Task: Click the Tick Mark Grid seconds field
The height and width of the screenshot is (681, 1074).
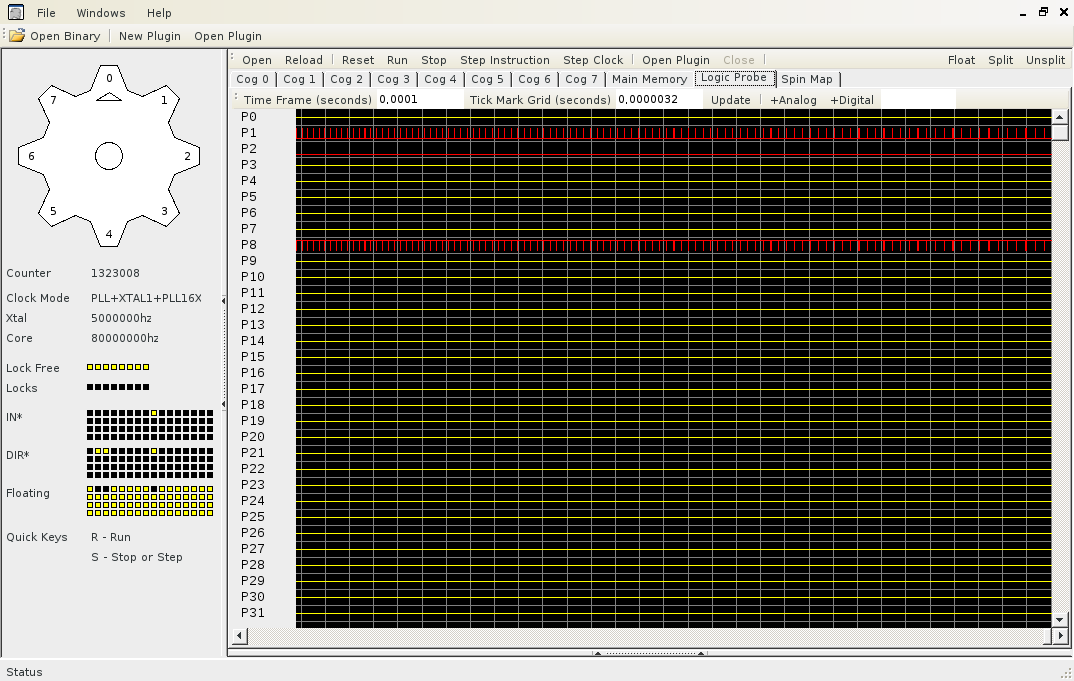Action: pos(658,100)
